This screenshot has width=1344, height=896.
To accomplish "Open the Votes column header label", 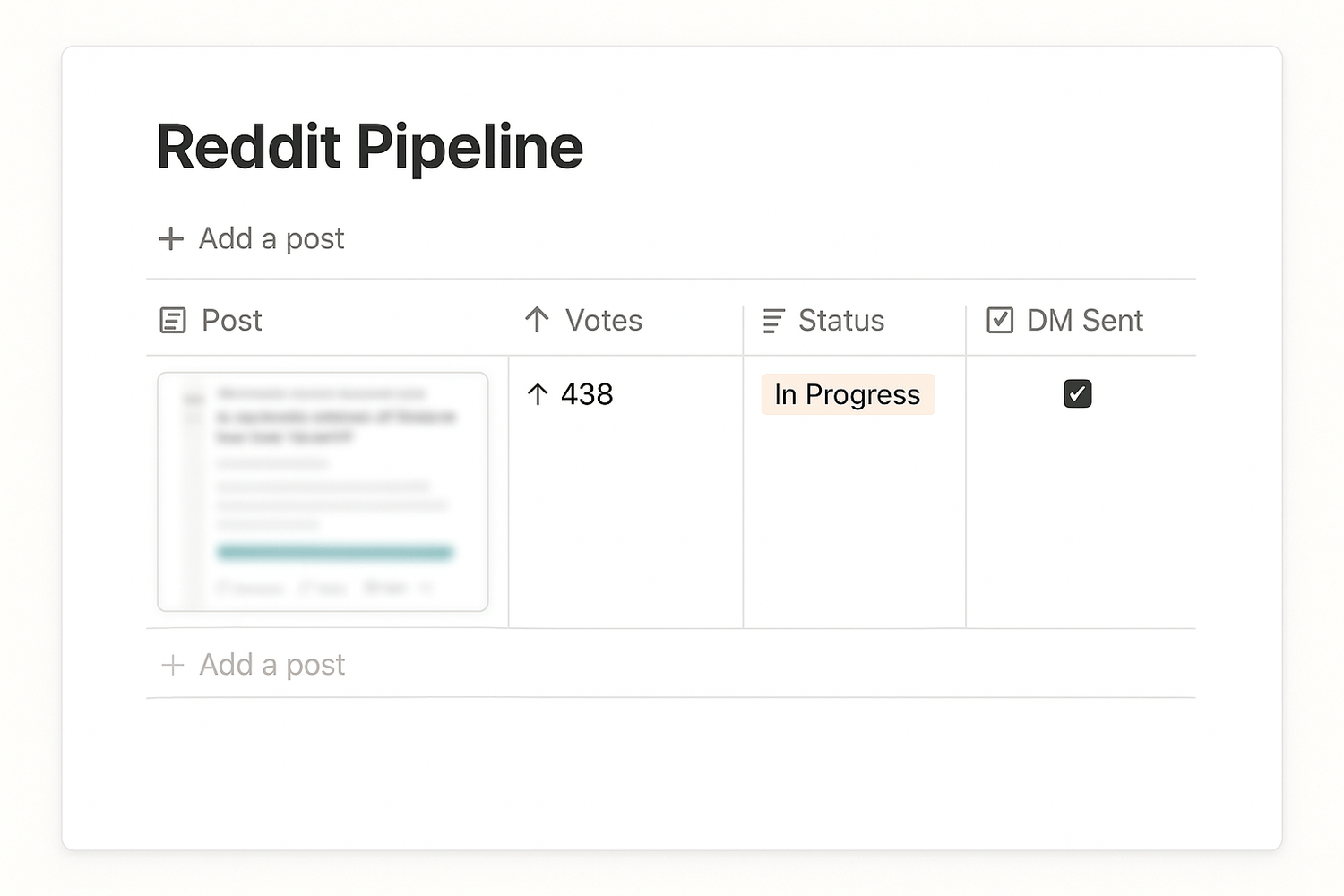I will pyautogui.click(x=603, y=320).
